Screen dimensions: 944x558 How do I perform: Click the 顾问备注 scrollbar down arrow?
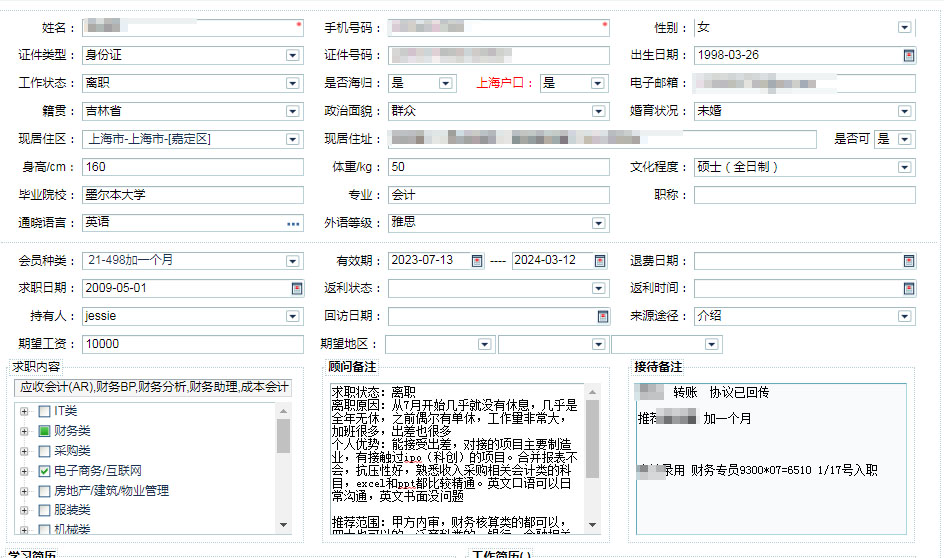point(592,525)
